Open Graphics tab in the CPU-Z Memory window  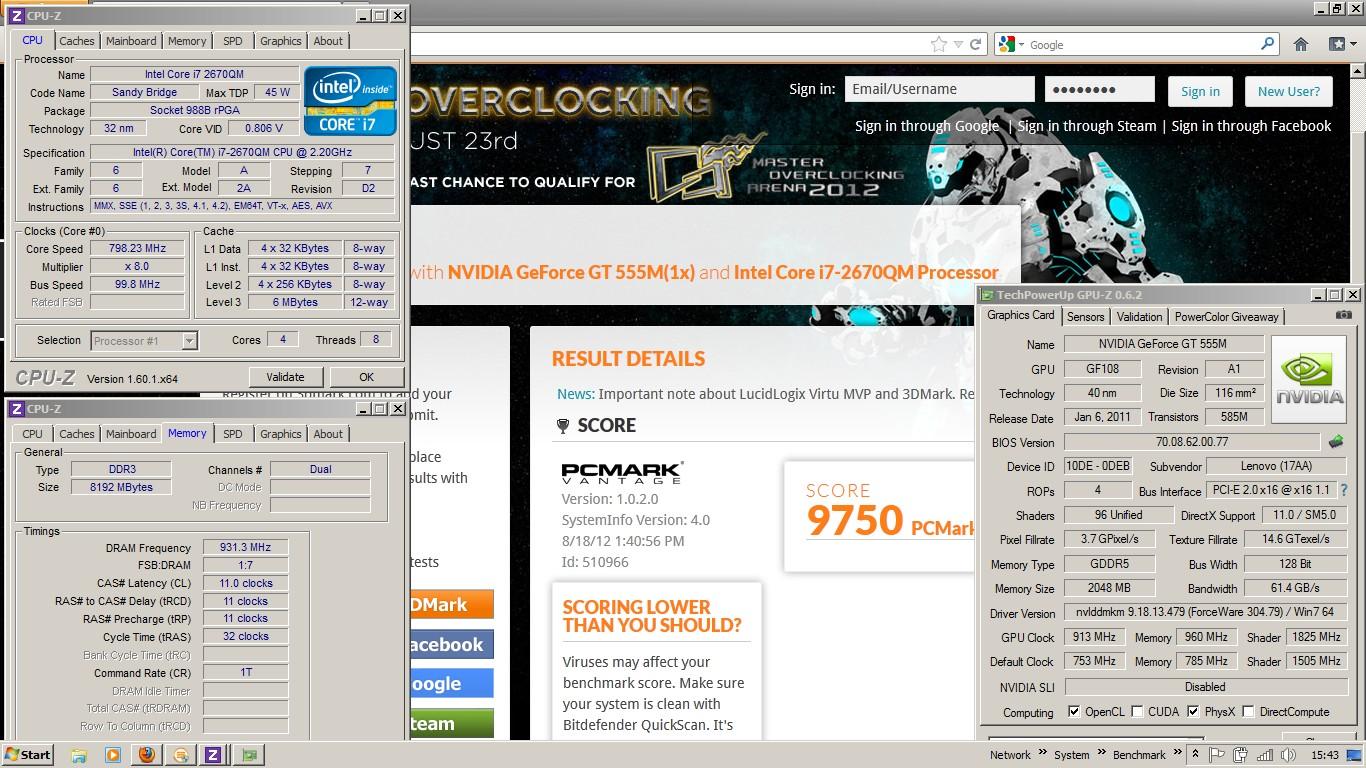click(280, 434)
